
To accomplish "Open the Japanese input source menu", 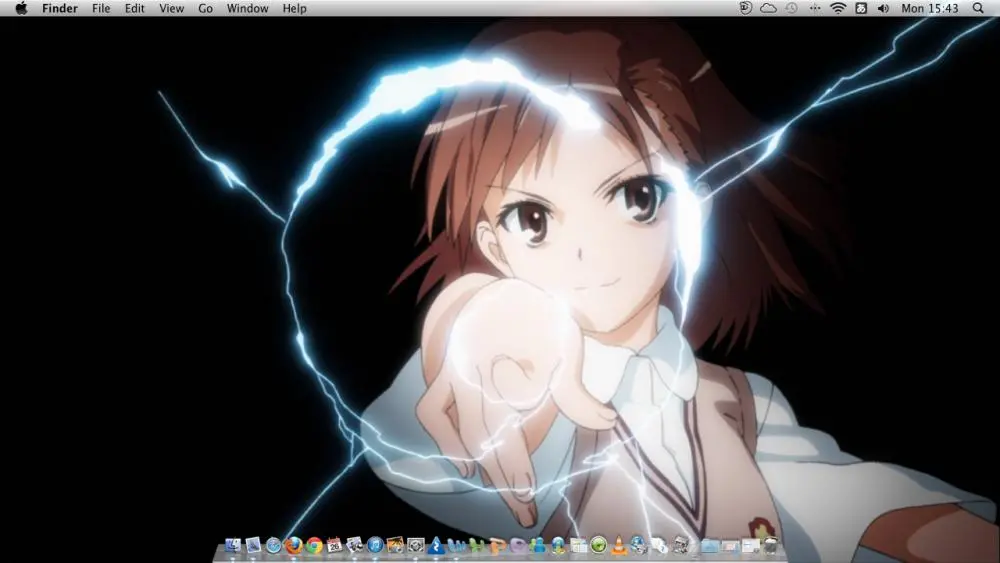I will coord(861,8).
